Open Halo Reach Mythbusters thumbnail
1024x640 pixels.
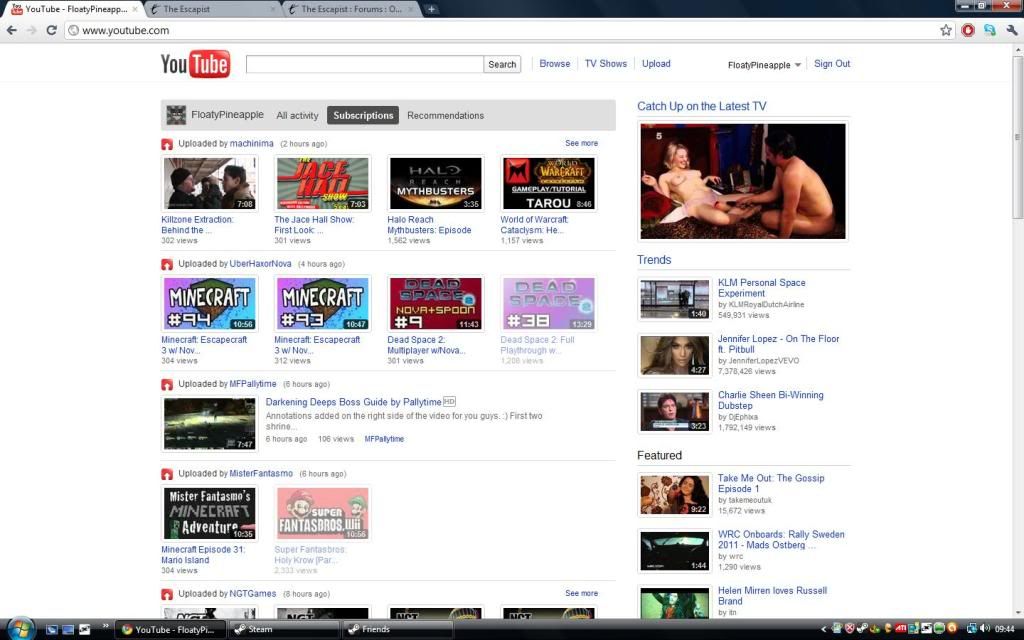click(x=435, y=184)
